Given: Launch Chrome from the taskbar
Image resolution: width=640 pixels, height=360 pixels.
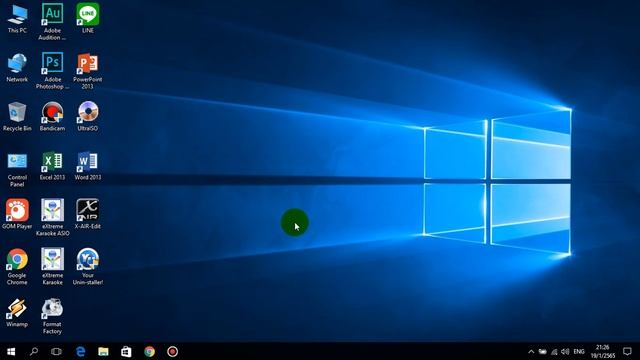Looking at the screenshot, I should (149, 351).
